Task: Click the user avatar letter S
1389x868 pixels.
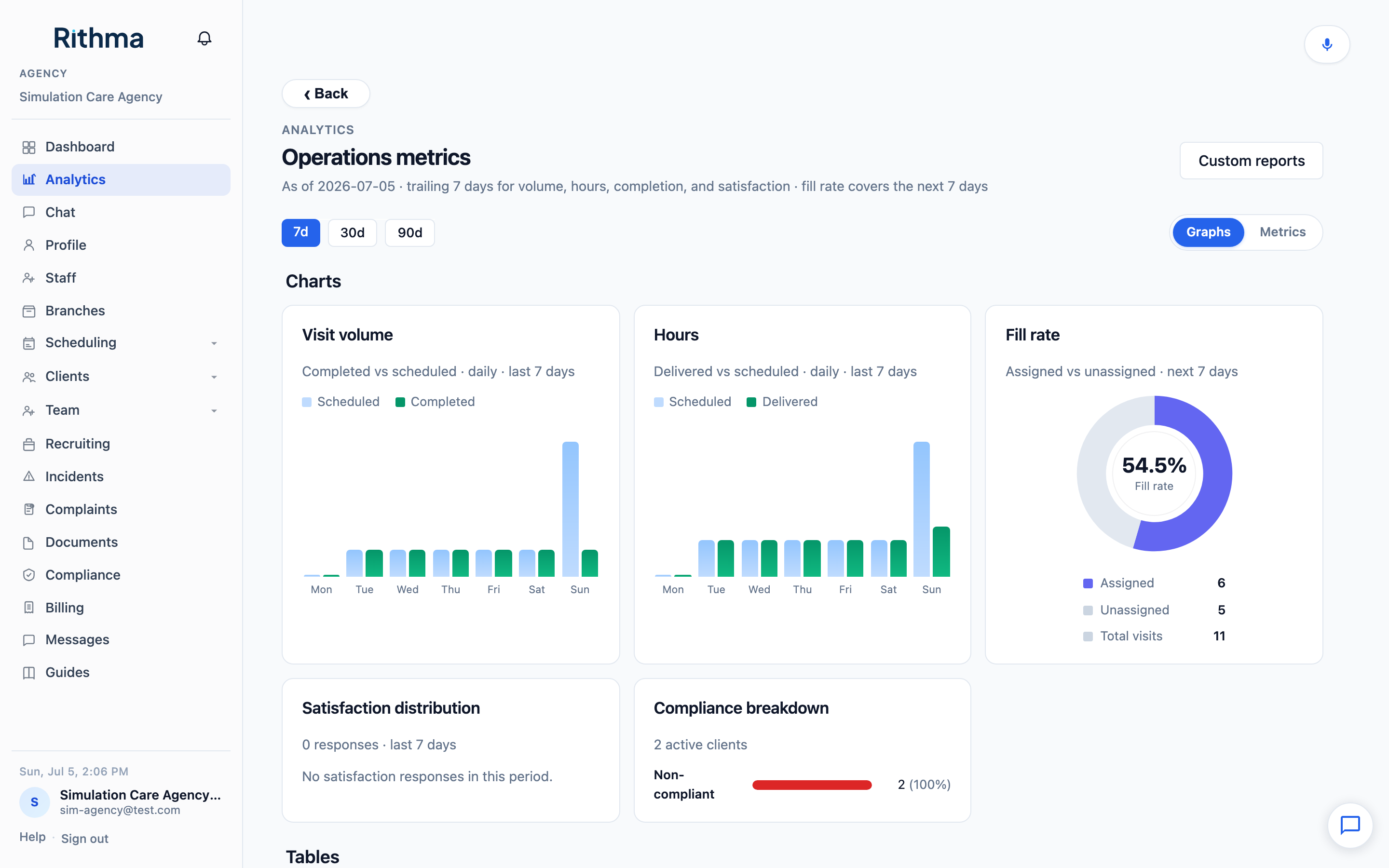Action: click(x=34, y=802)
